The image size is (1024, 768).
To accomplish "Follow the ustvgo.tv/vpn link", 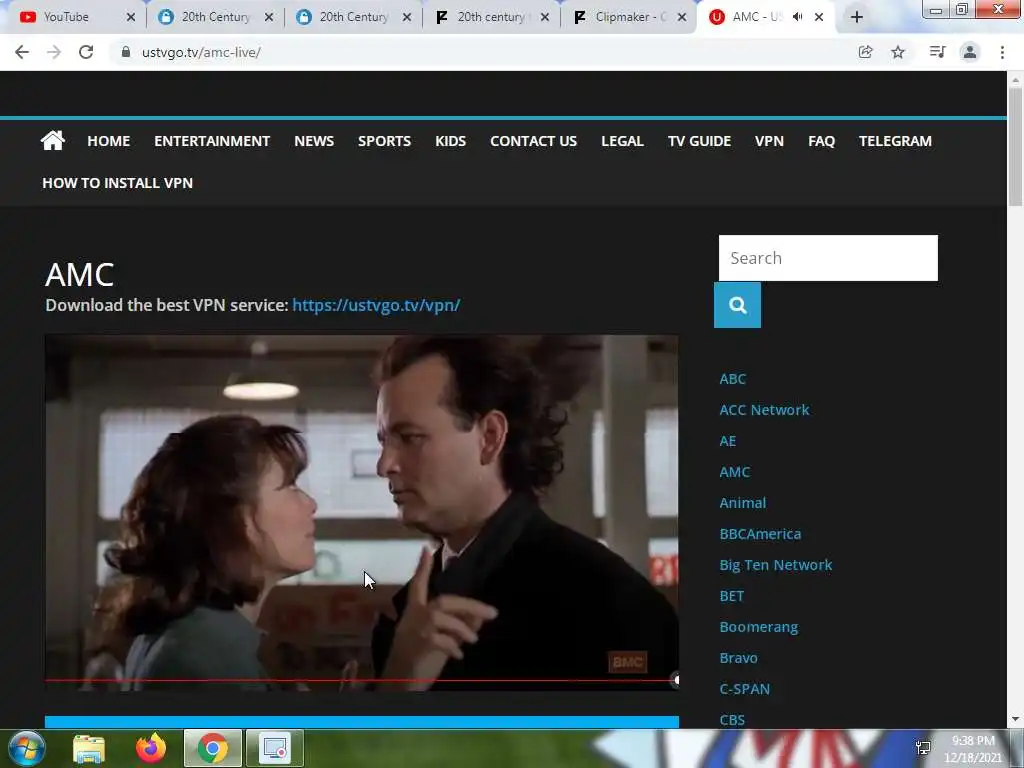I will tap(376, 305).
